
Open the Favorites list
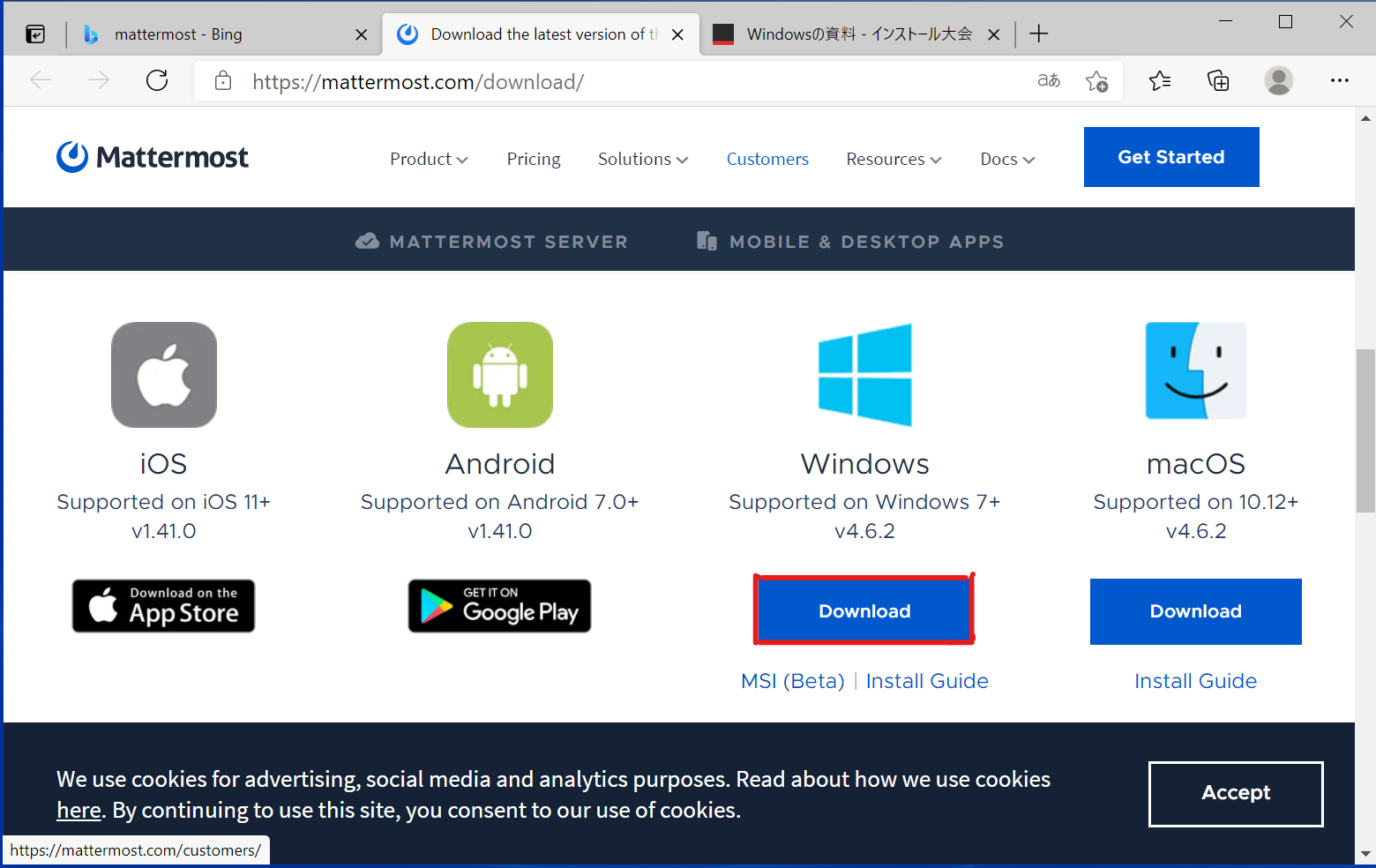click(x=1160, y=81)
